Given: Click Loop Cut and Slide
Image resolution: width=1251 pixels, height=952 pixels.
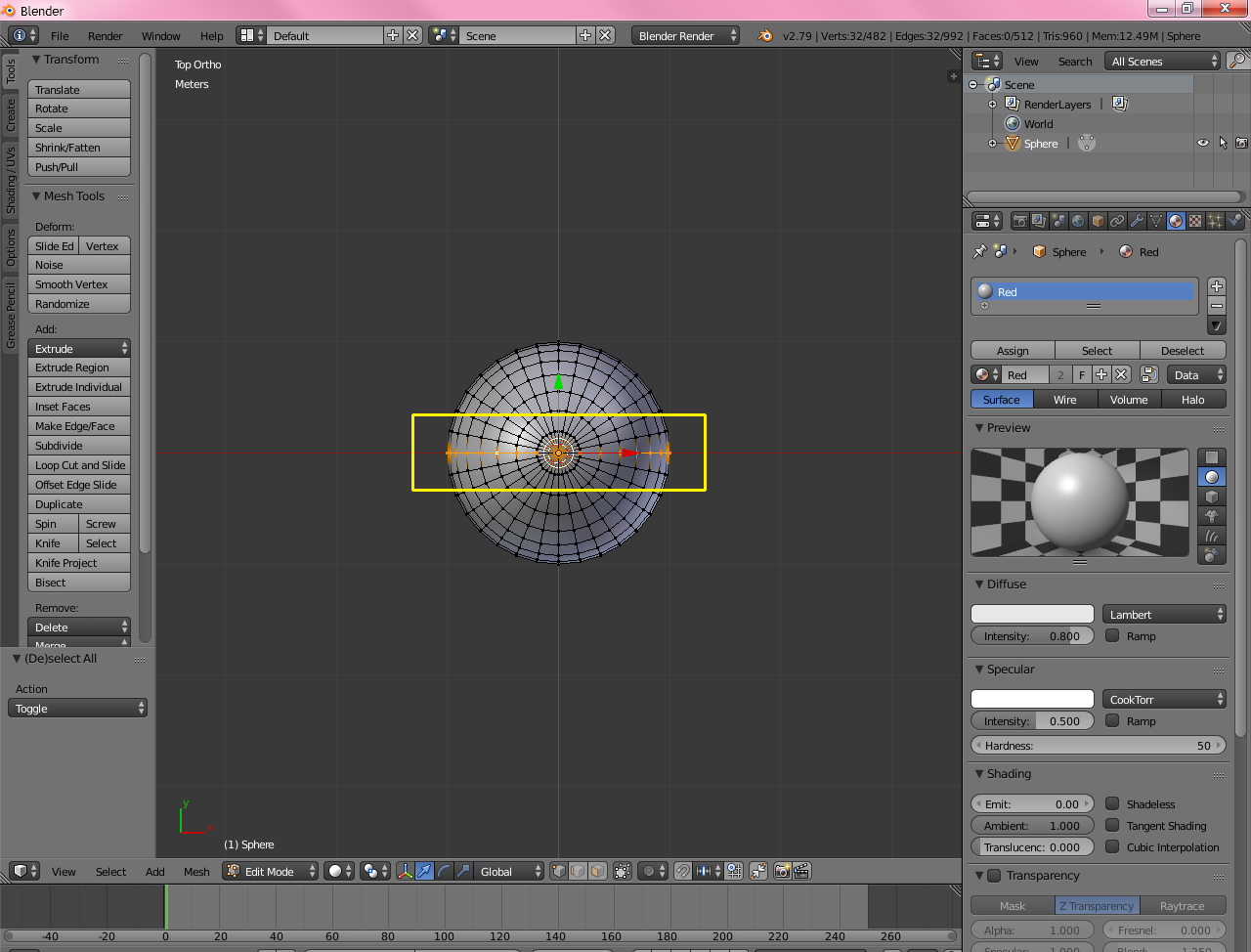Looking at the screenshot, I should point(79,464).
